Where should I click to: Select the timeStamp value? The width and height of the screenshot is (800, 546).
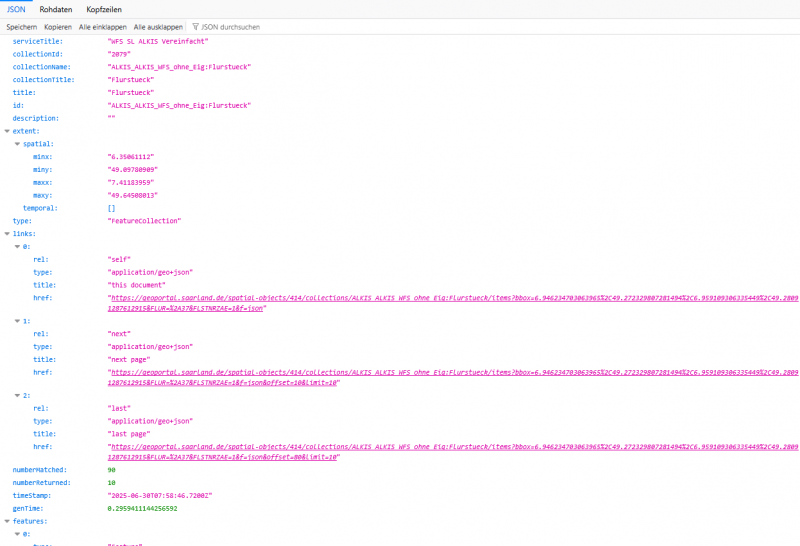point(160,495)
